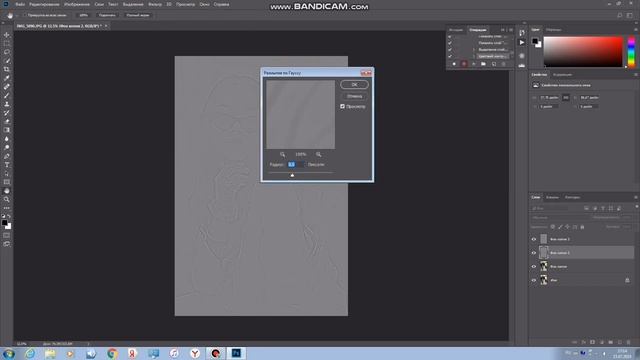Select the Brush tool
Viewport: 640px width, 360px height.
(7, 96)
